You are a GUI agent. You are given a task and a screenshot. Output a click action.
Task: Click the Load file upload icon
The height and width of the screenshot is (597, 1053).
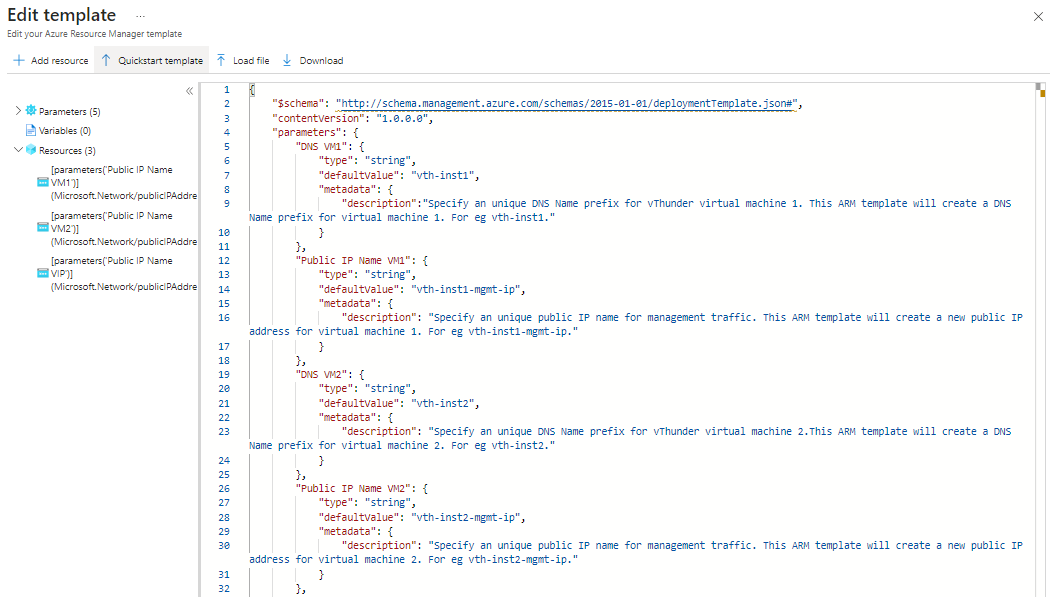221,60
